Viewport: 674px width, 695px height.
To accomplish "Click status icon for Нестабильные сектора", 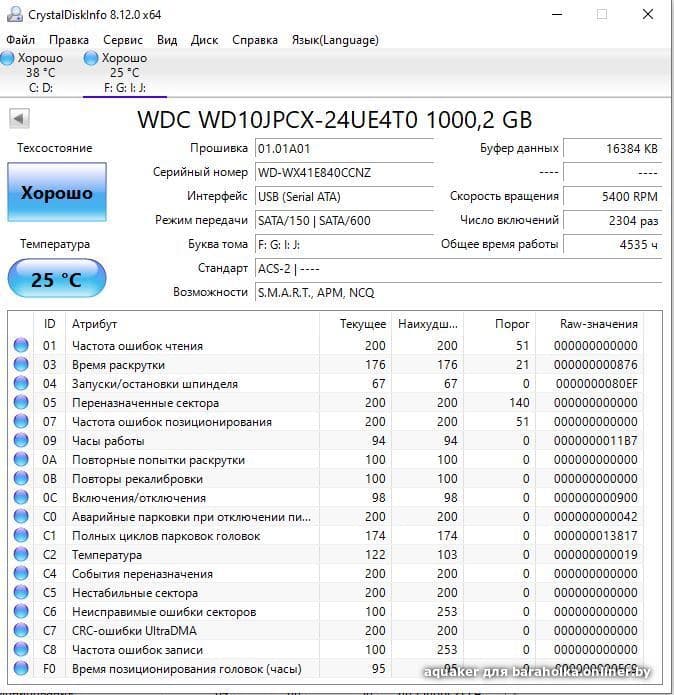I will coord(21,593).
